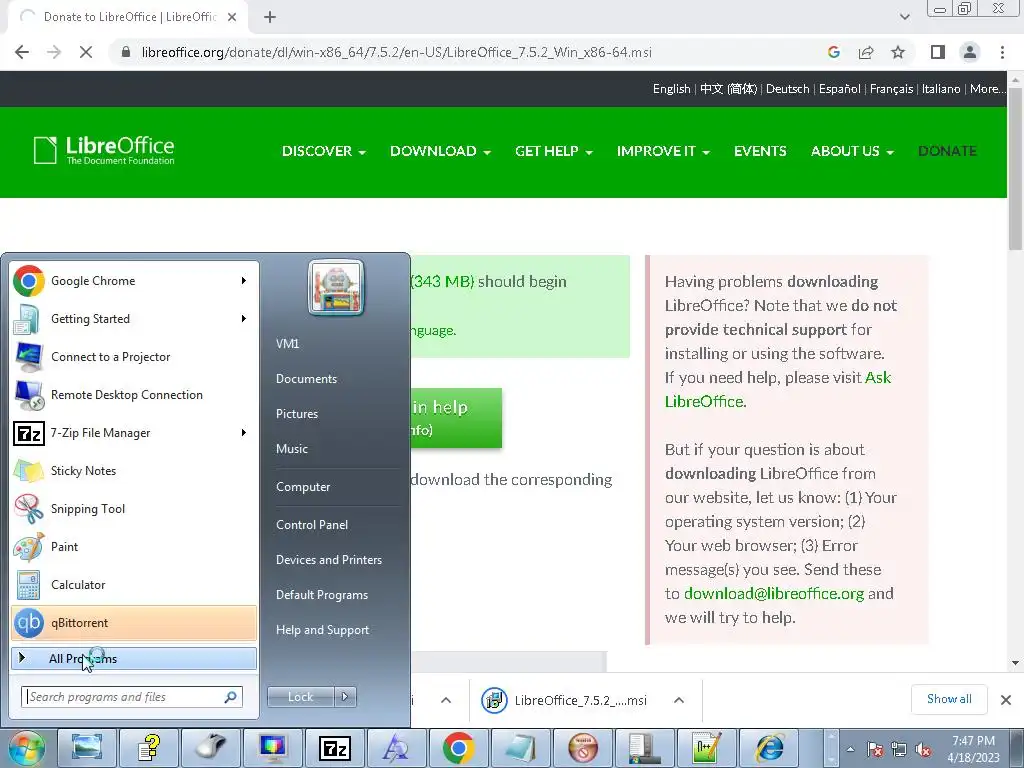Screen dimensions: 1024x768
Task: Open 7-Zip from the taskbar
Action: pyautogui.click(x=334, y=748)
